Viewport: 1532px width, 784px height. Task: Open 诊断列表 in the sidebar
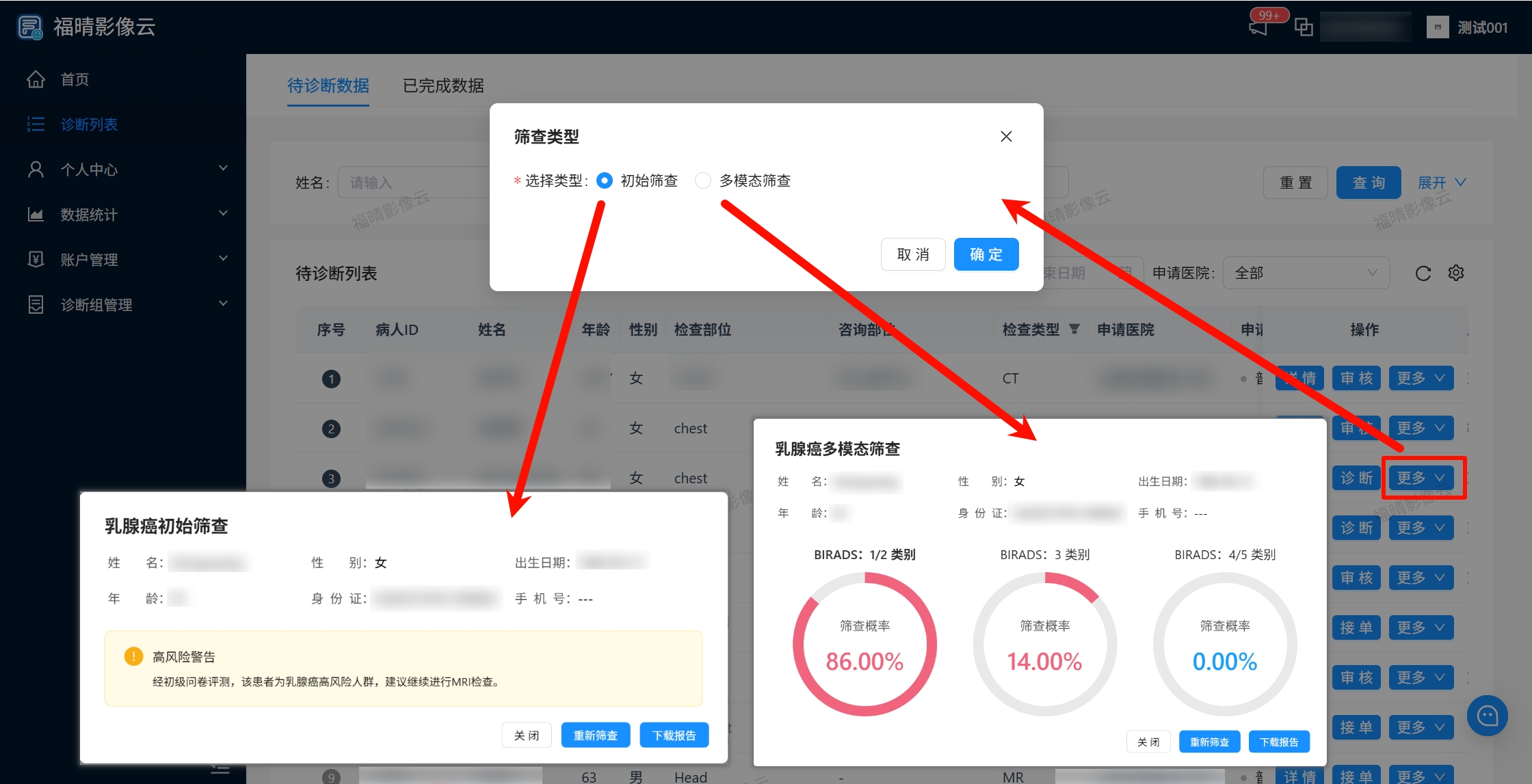point(89,124)
